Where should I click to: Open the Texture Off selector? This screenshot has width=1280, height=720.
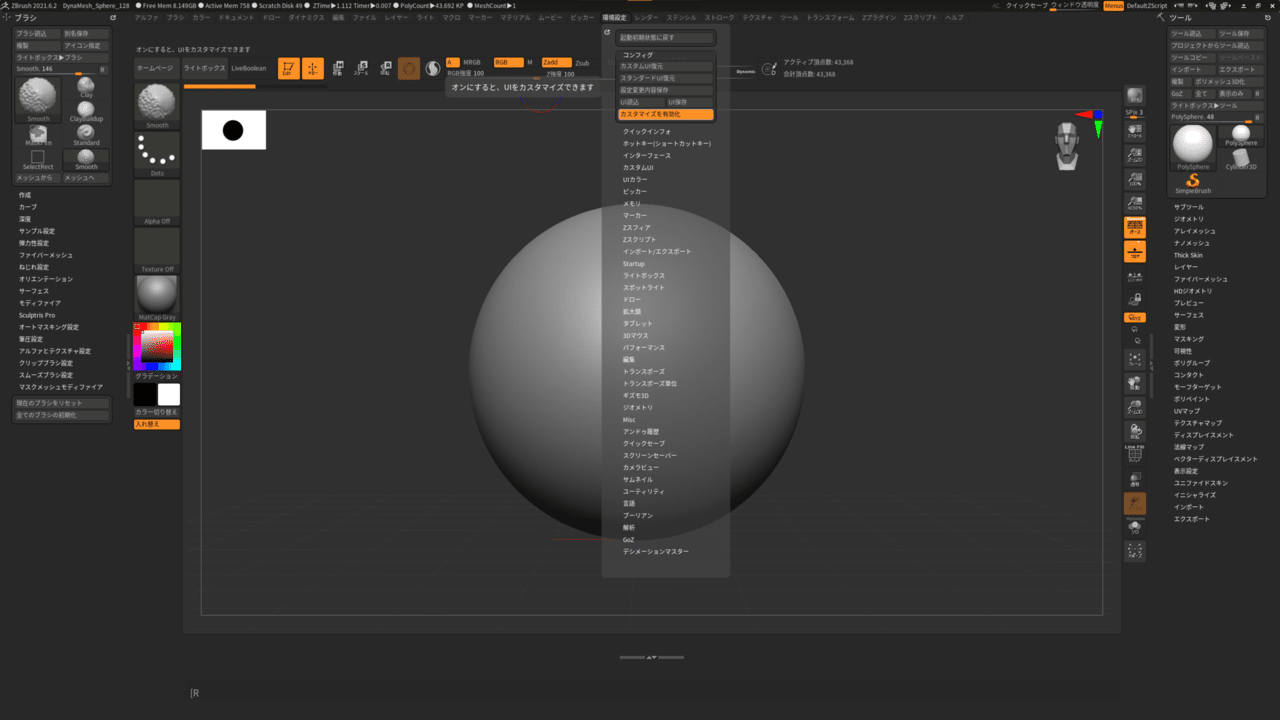(x=157, y=250)
